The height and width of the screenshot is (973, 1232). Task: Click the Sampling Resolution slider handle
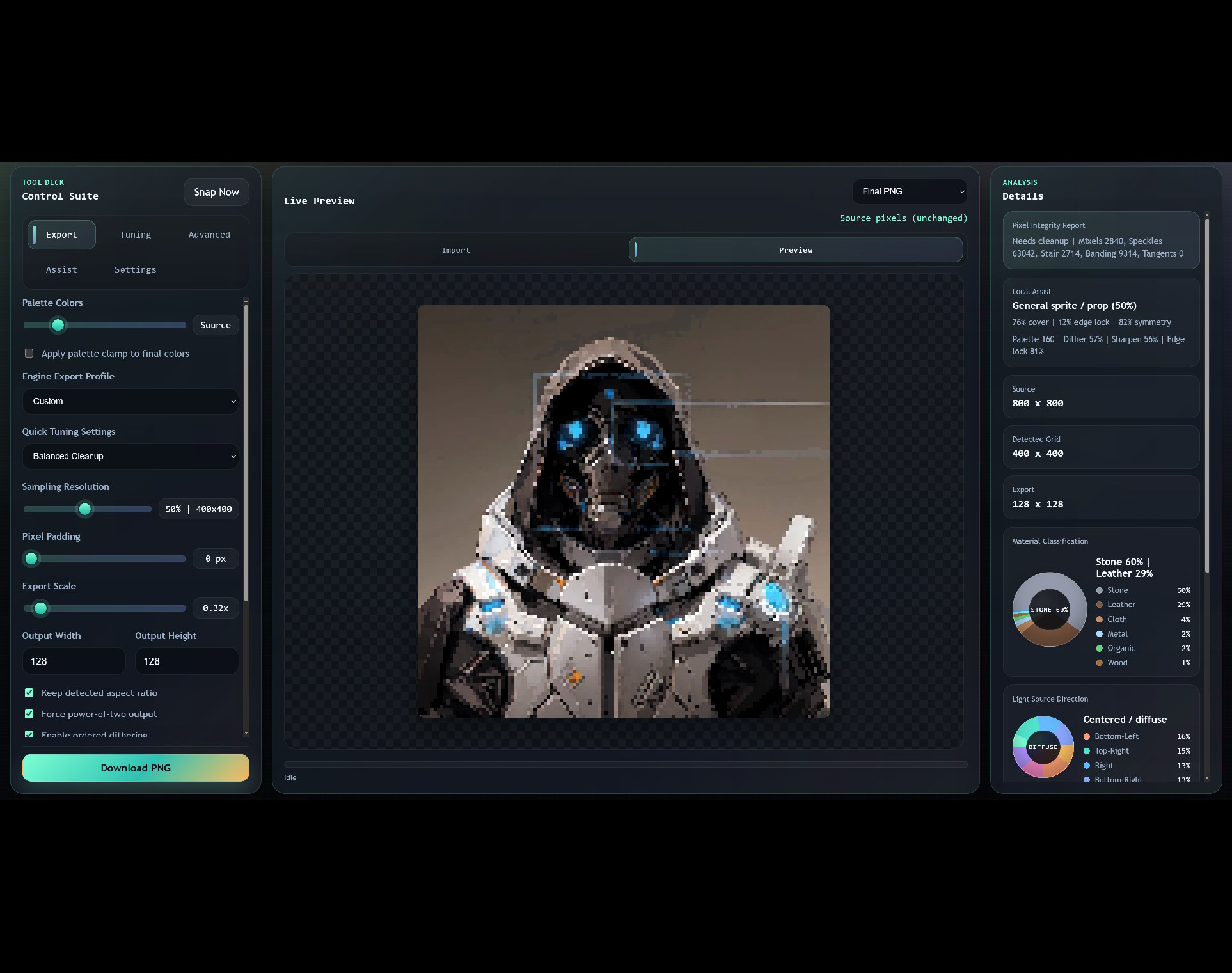tap(84, 509)
